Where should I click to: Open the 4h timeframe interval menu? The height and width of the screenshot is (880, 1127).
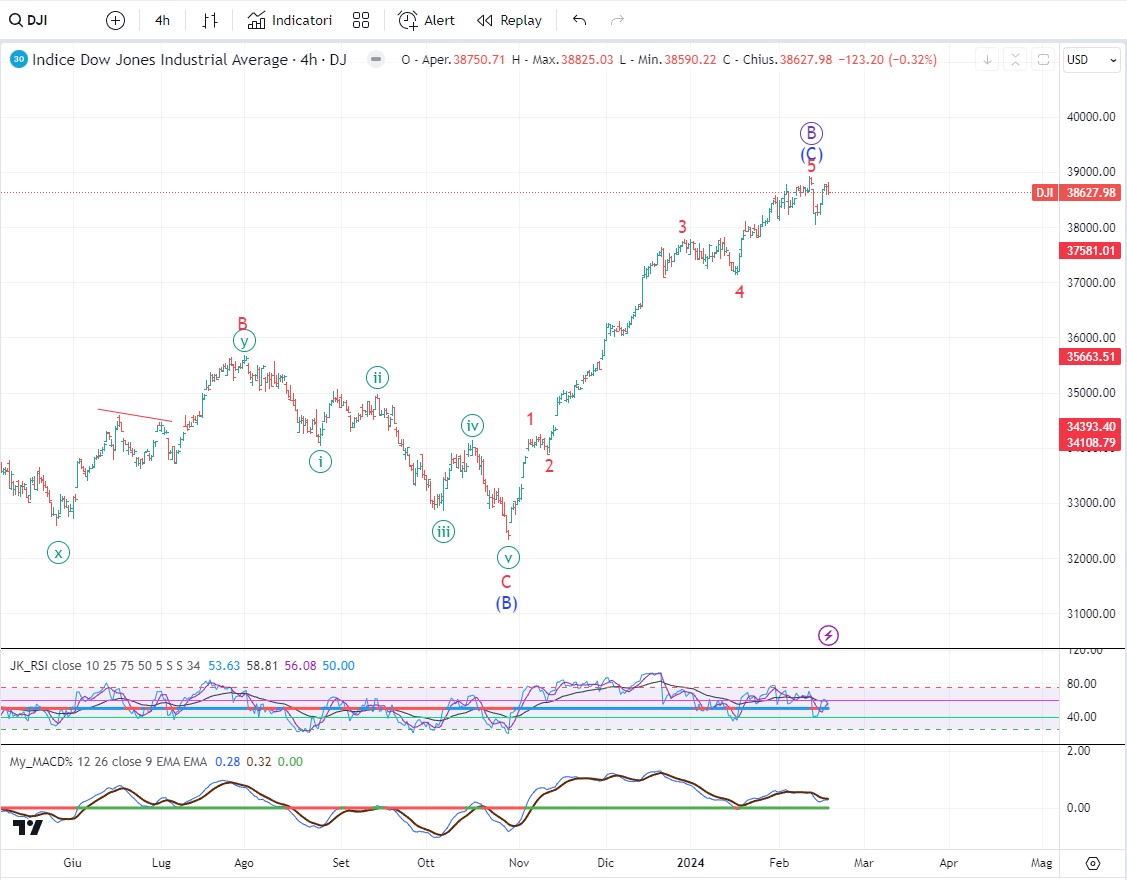click(x=162, y=20)
